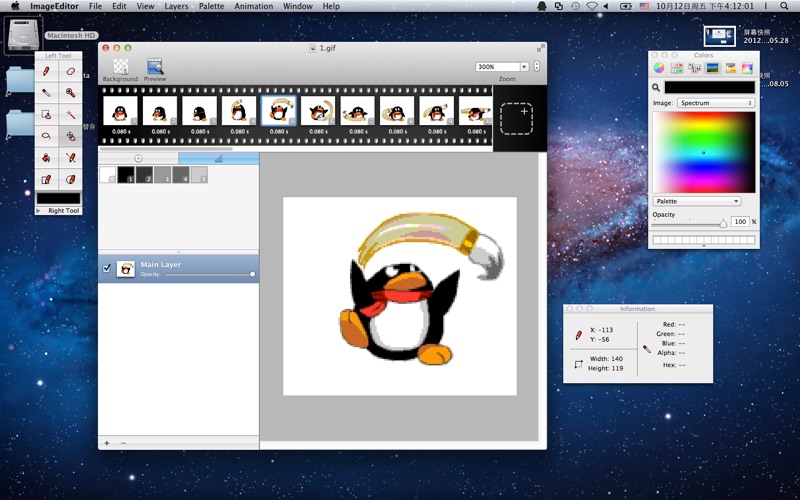The height and width of the screenshot is (500, 800).
Task: Select the Zoom magnifier tool in palette
Action: point(70,93)
